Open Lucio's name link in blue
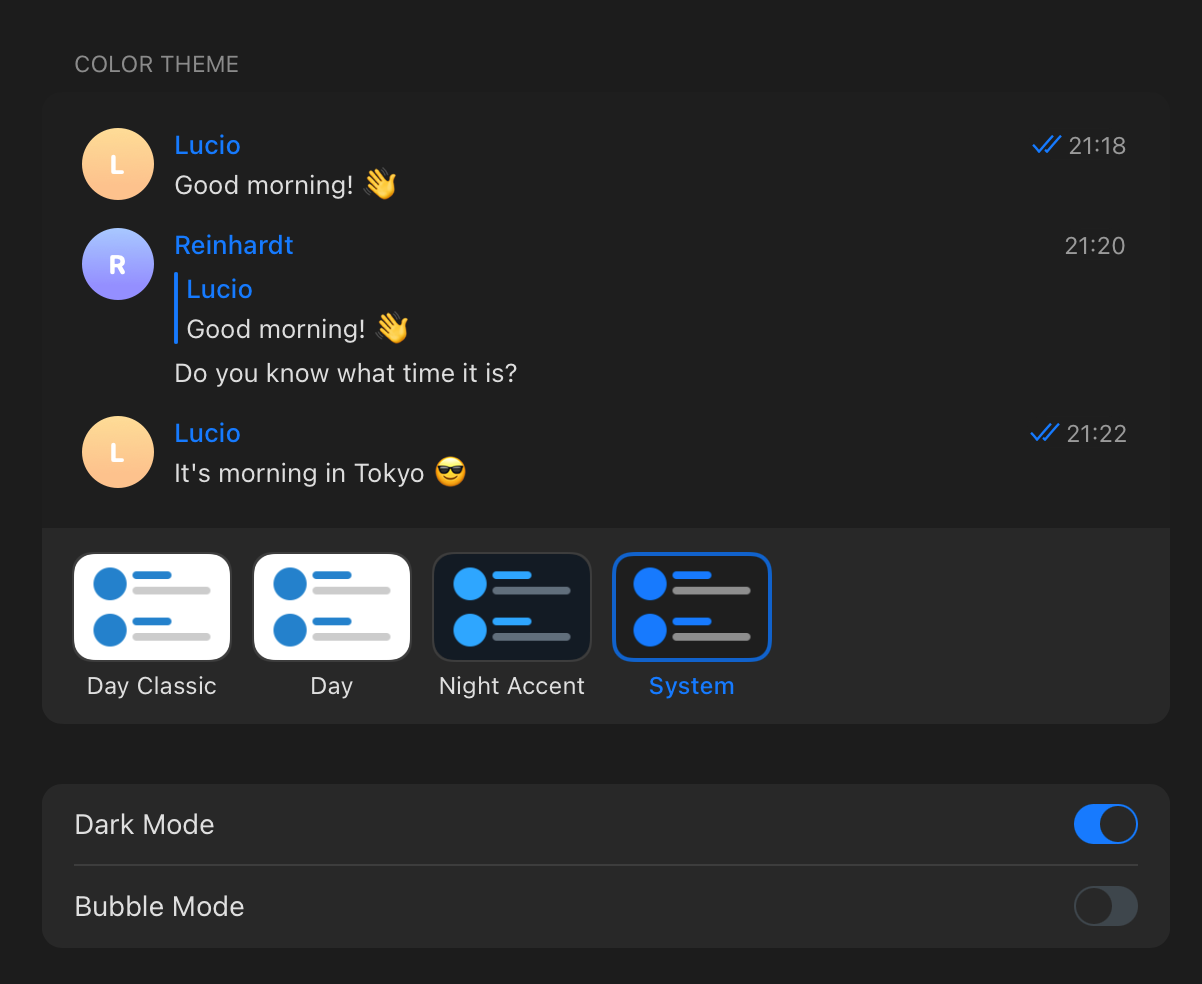The image size is (1202, 984). click(x=207, y=145)
